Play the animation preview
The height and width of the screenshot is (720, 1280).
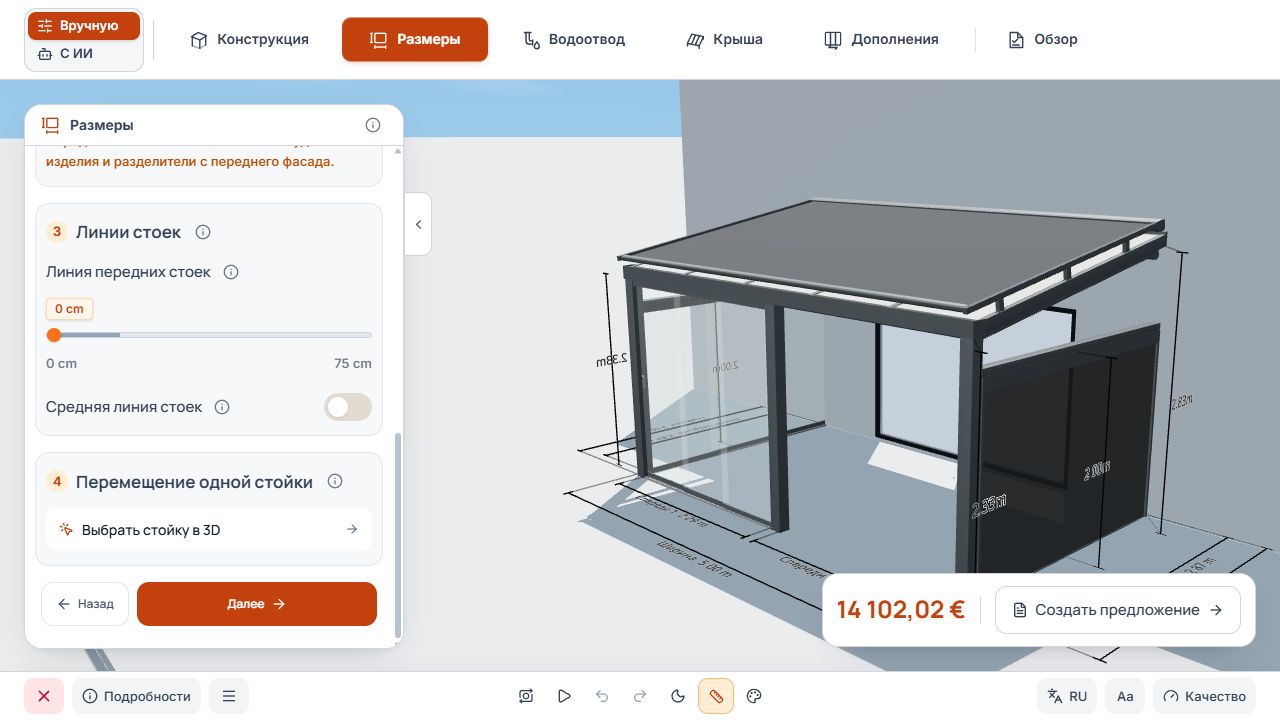tap(564, 696)
